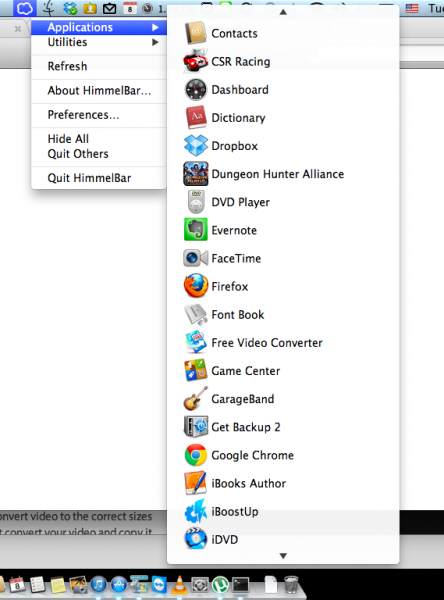This screenshot has height=600, width=444.
Task: Choose Quit Others in the menu
Action: click(x=99, y=154)
